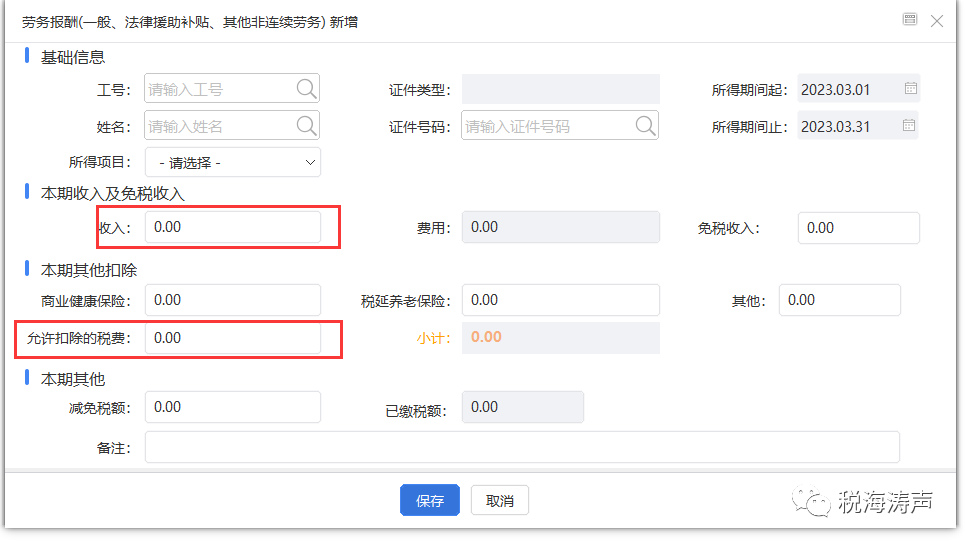The image size is (965, 545).
Task: Select the 商业健康保险 amount field
Action: [x=233, y=300]
